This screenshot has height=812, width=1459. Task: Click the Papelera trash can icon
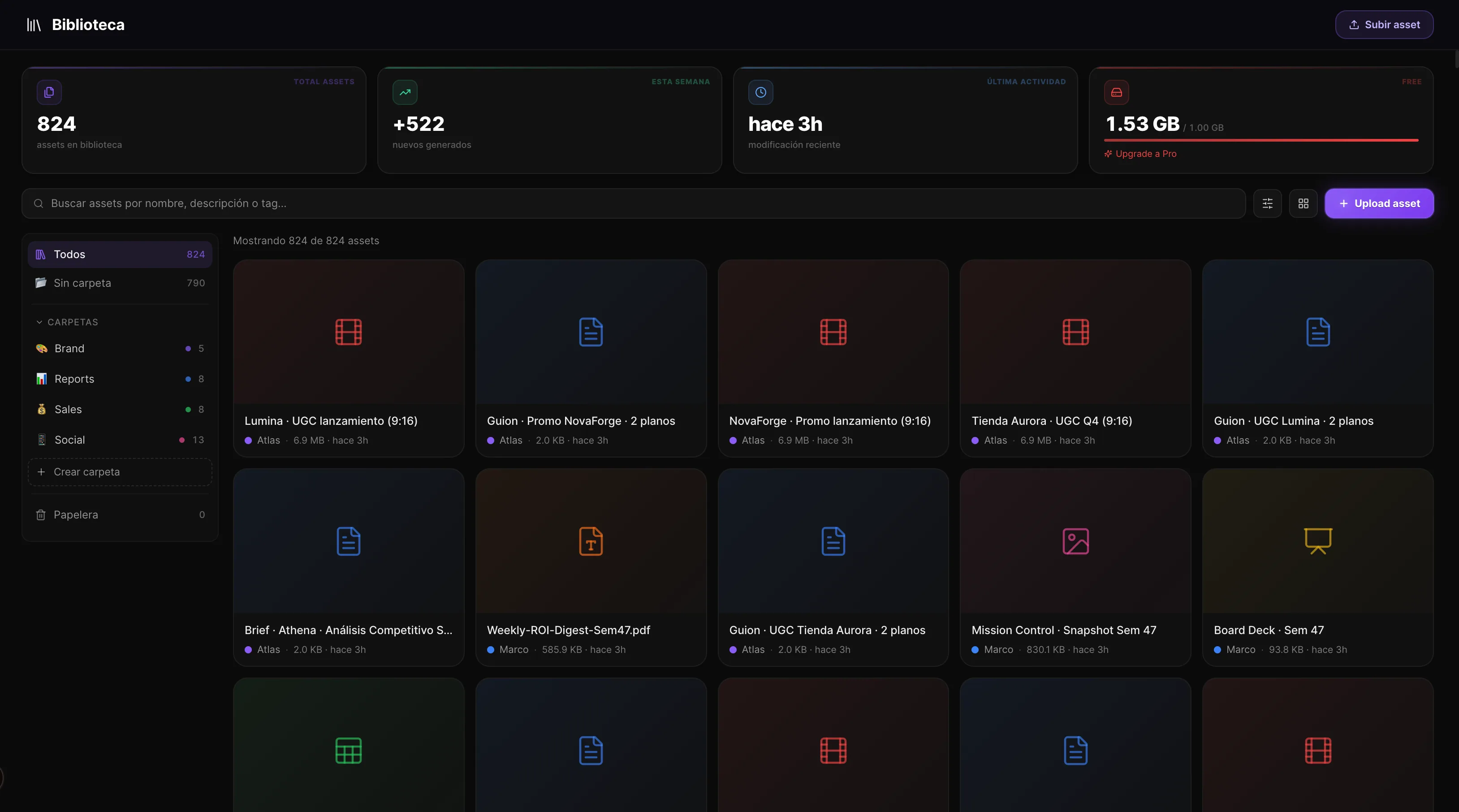click(x=41, y=515)
